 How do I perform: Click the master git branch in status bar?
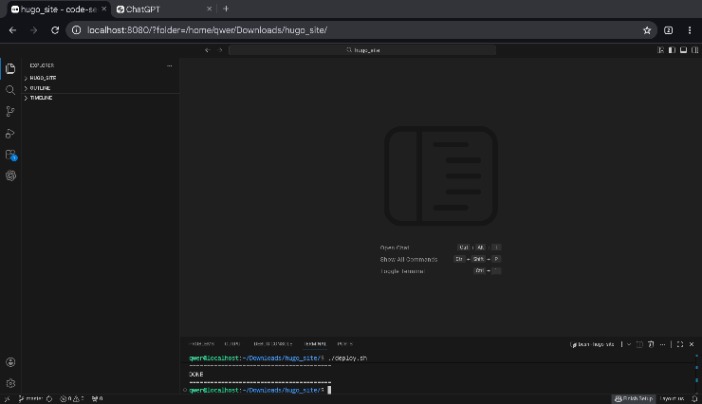click(x=30, y=399)
